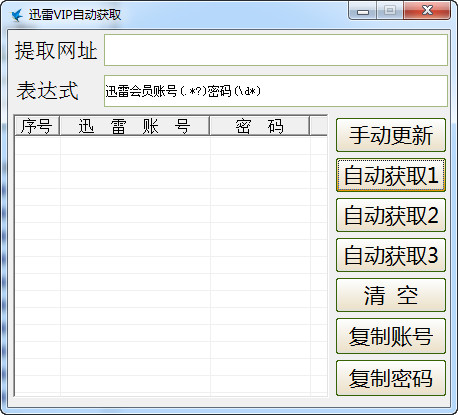Run the 自动获取2 button
458x415 pixels.
click(x=391, y=215)
